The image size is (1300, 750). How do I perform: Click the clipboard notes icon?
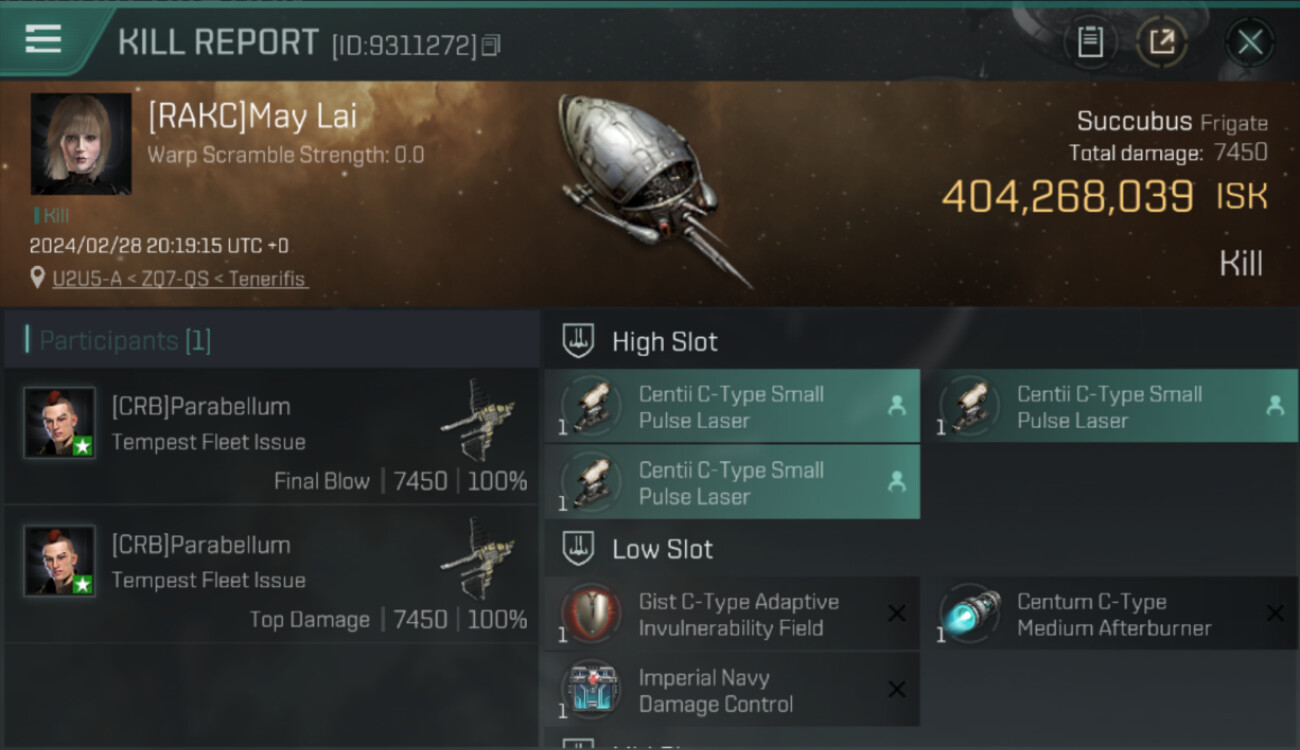tap(1090, 42)
